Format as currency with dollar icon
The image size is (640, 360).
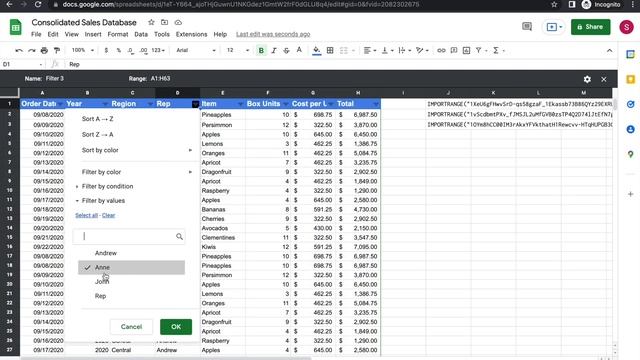106,50
